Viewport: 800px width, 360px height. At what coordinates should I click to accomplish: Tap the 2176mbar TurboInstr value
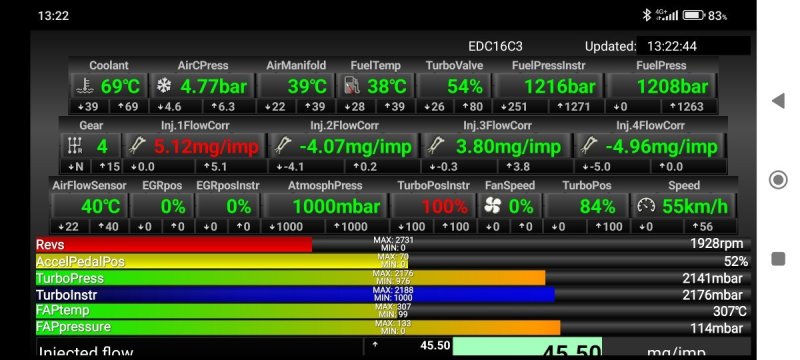coord(712,295)
